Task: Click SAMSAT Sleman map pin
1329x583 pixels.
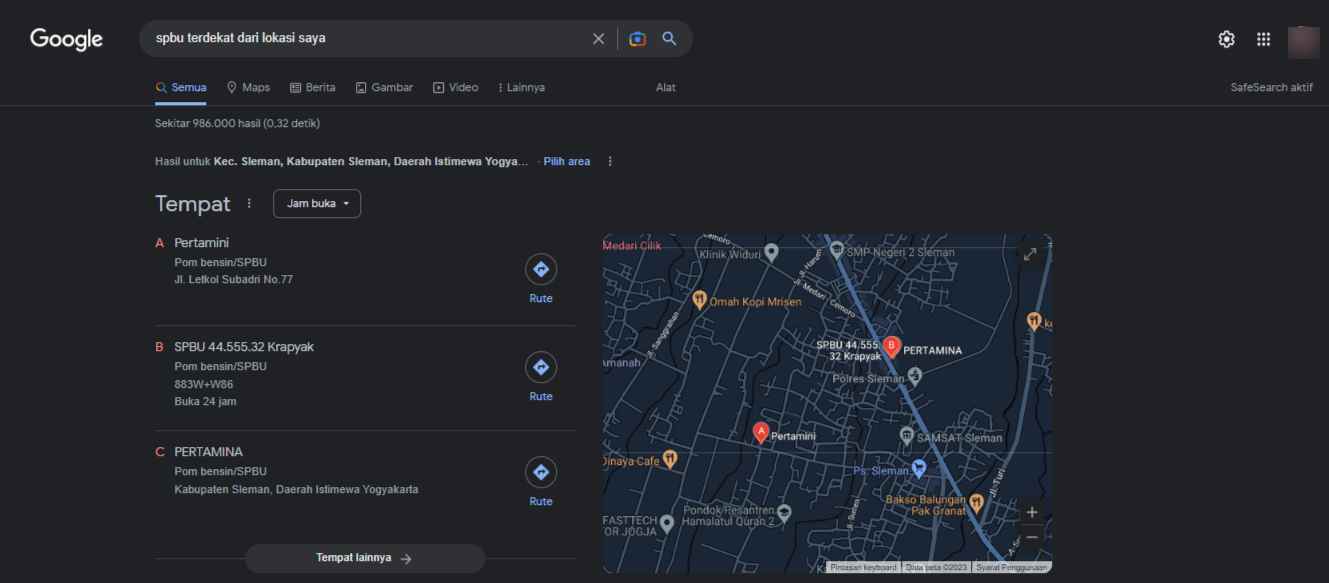Action: pos(906,435)
